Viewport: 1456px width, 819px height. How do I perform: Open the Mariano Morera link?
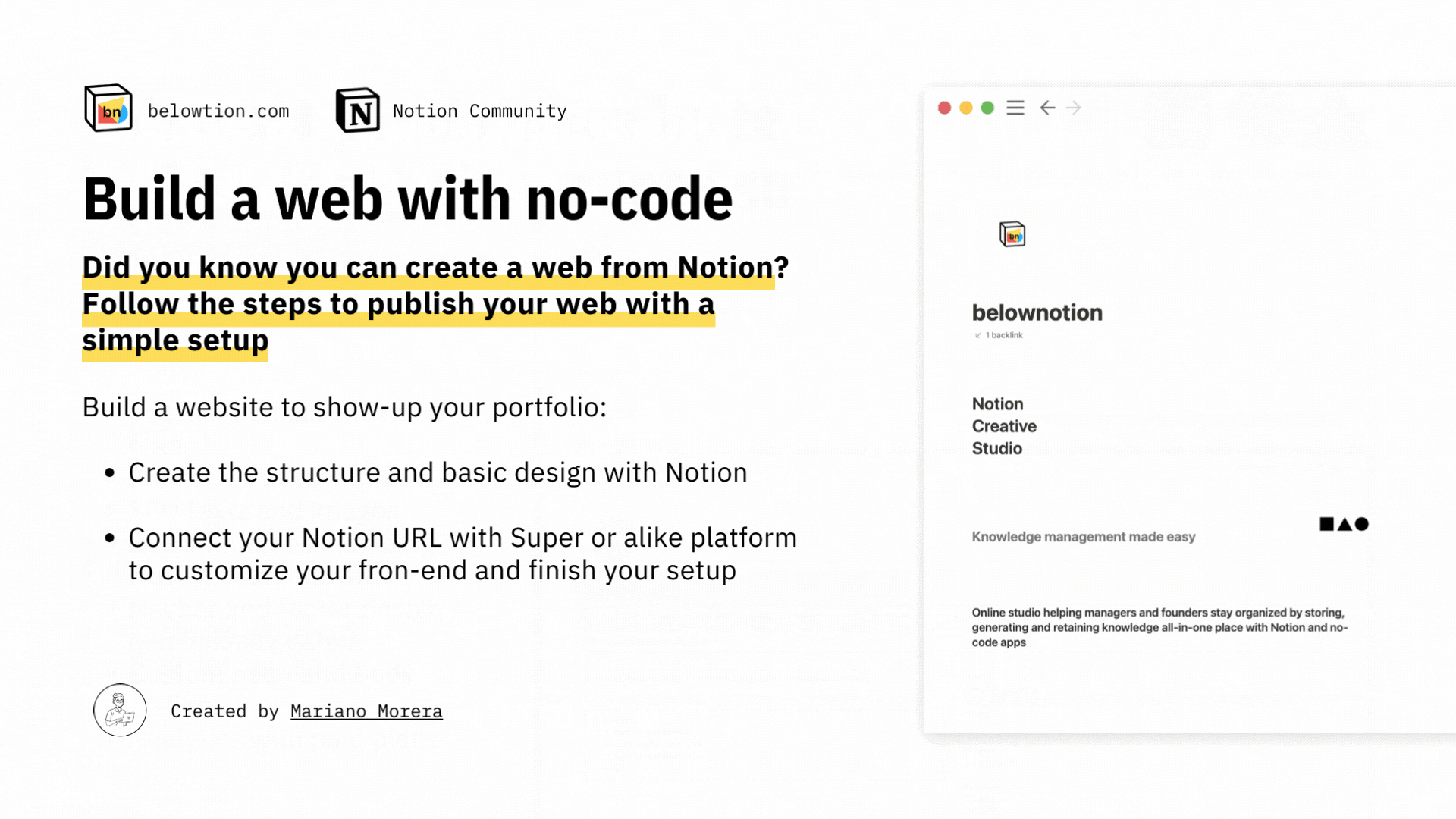click(366, 711)
